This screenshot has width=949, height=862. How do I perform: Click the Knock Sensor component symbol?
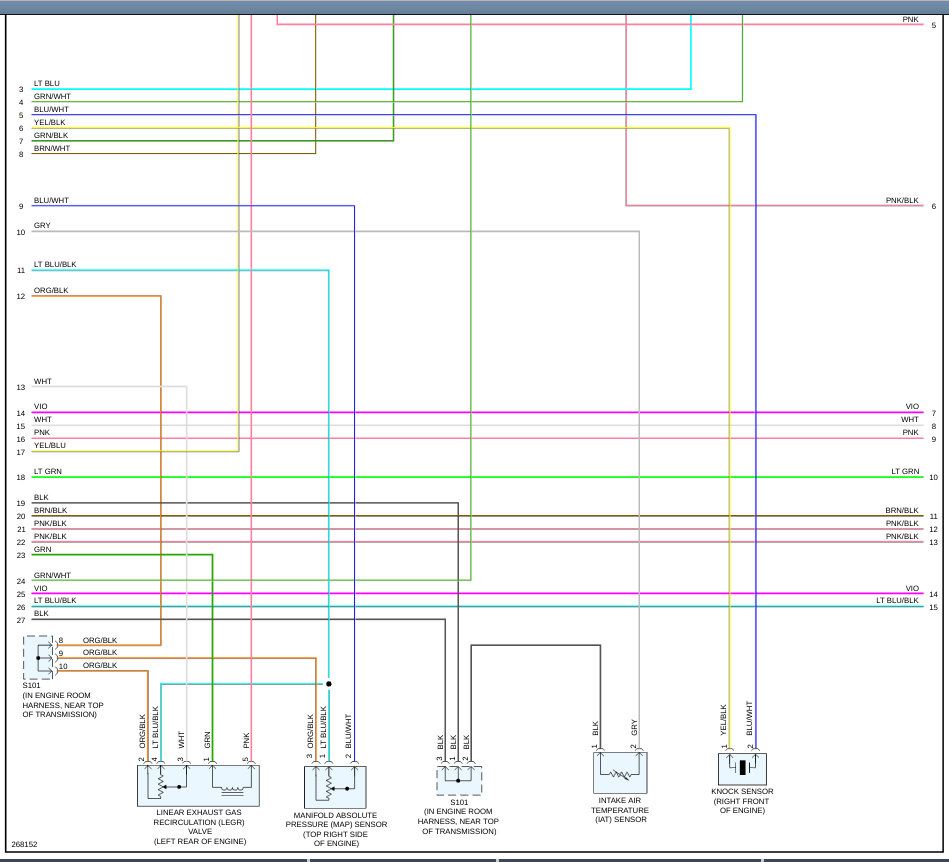click(742, 768)
